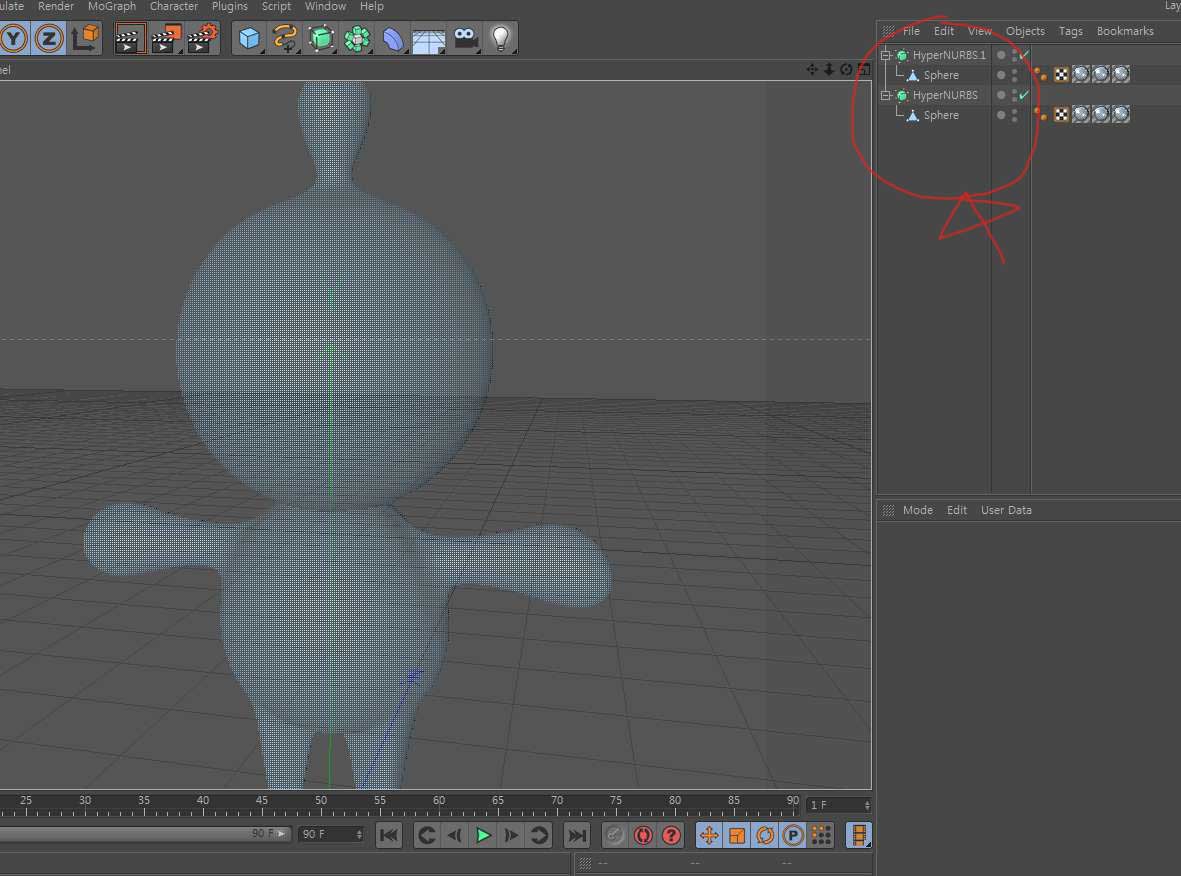Collapse the HyperNURBS.1 tree node

click(x=886, y=56)
